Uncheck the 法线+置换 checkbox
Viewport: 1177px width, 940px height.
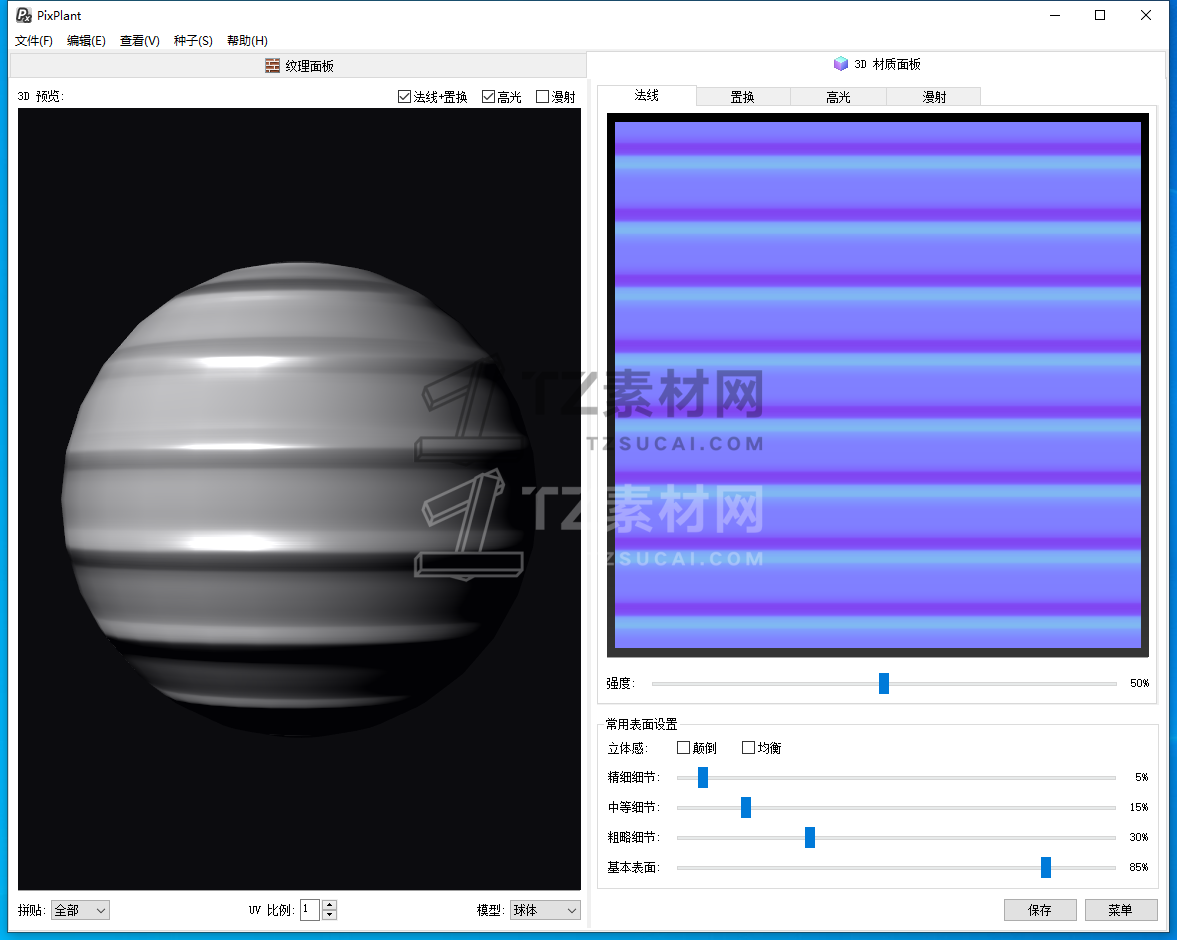[405, 97]
